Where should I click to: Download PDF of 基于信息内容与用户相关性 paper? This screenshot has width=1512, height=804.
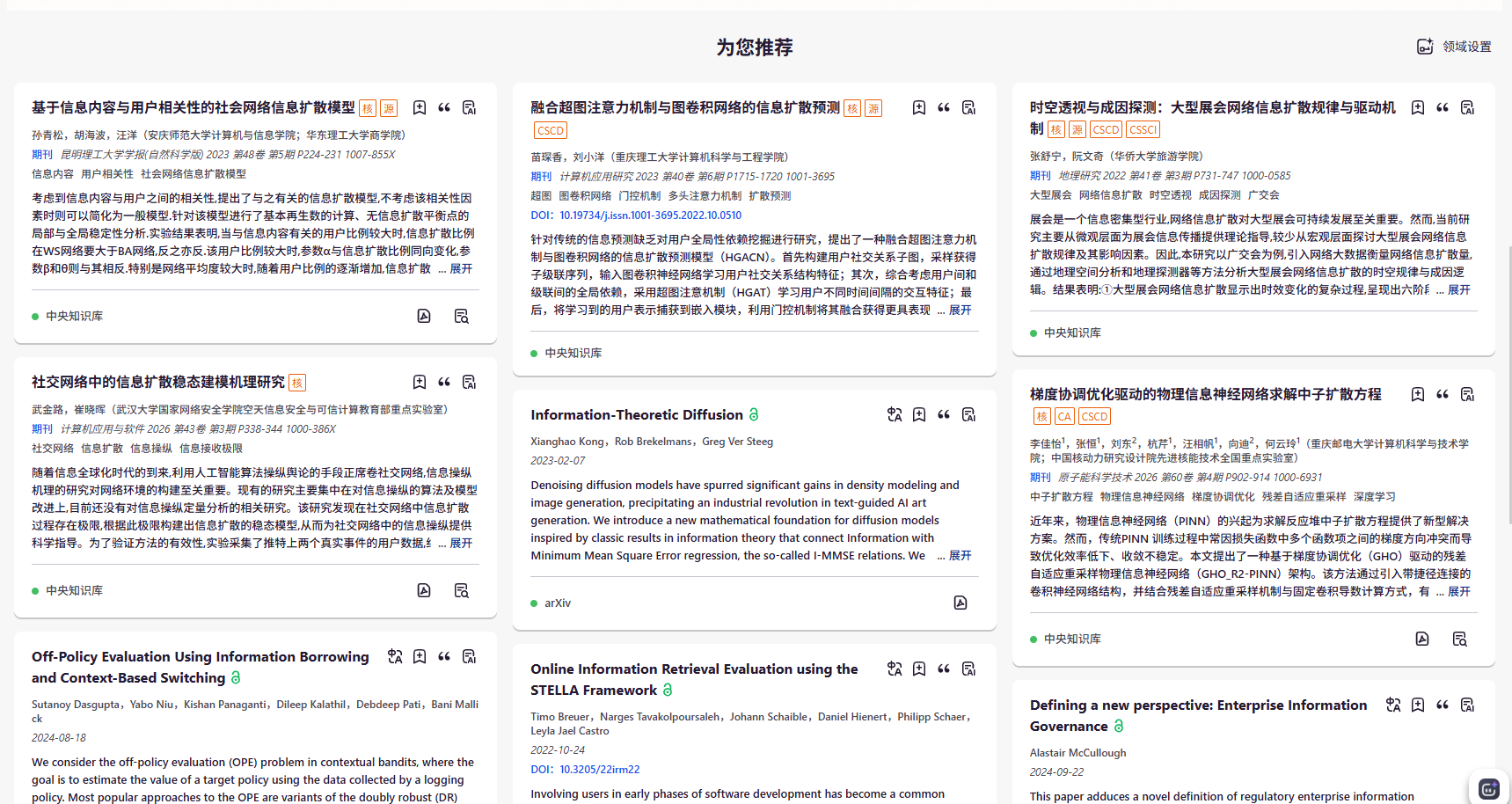424,316
